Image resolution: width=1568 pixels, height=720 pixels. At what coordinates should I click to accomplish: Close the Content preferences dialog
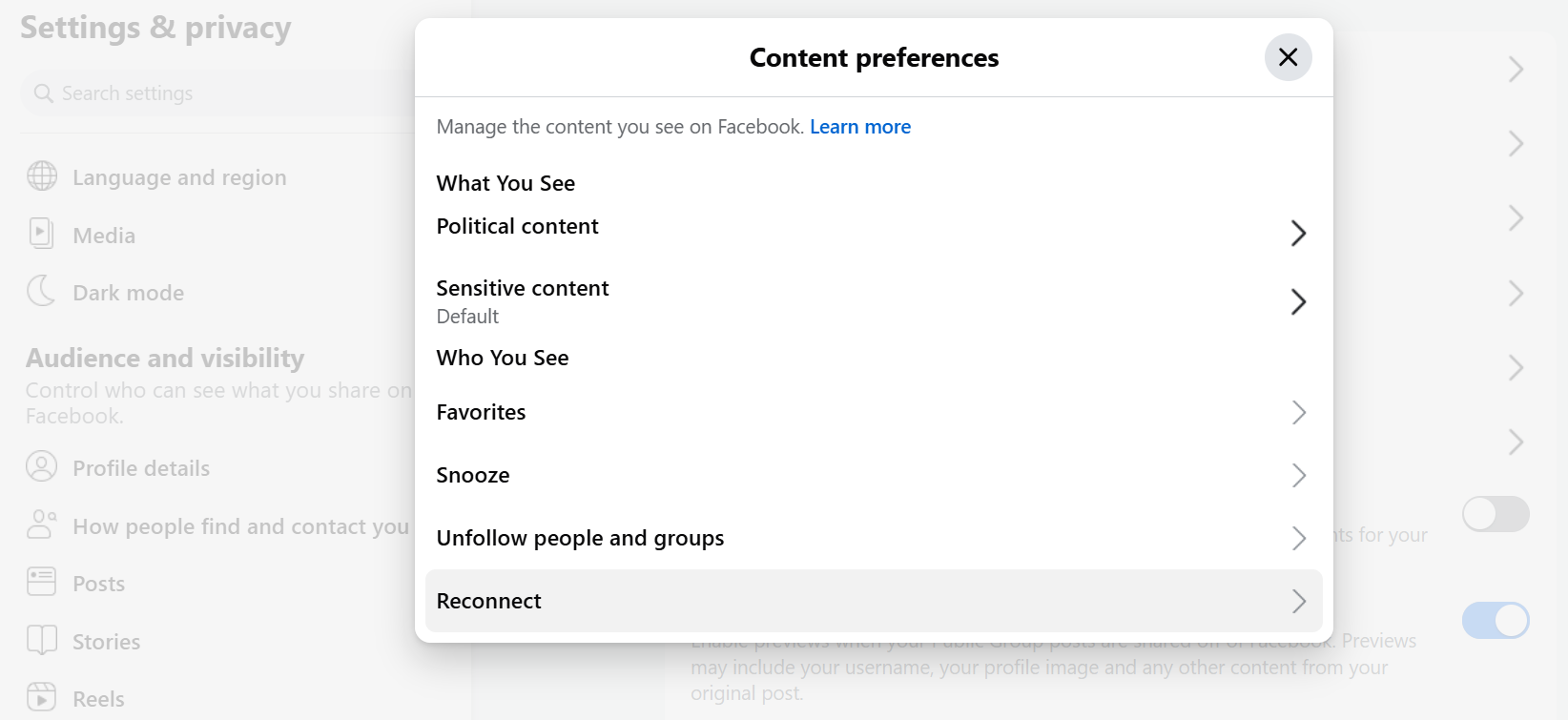(1288, 57)
